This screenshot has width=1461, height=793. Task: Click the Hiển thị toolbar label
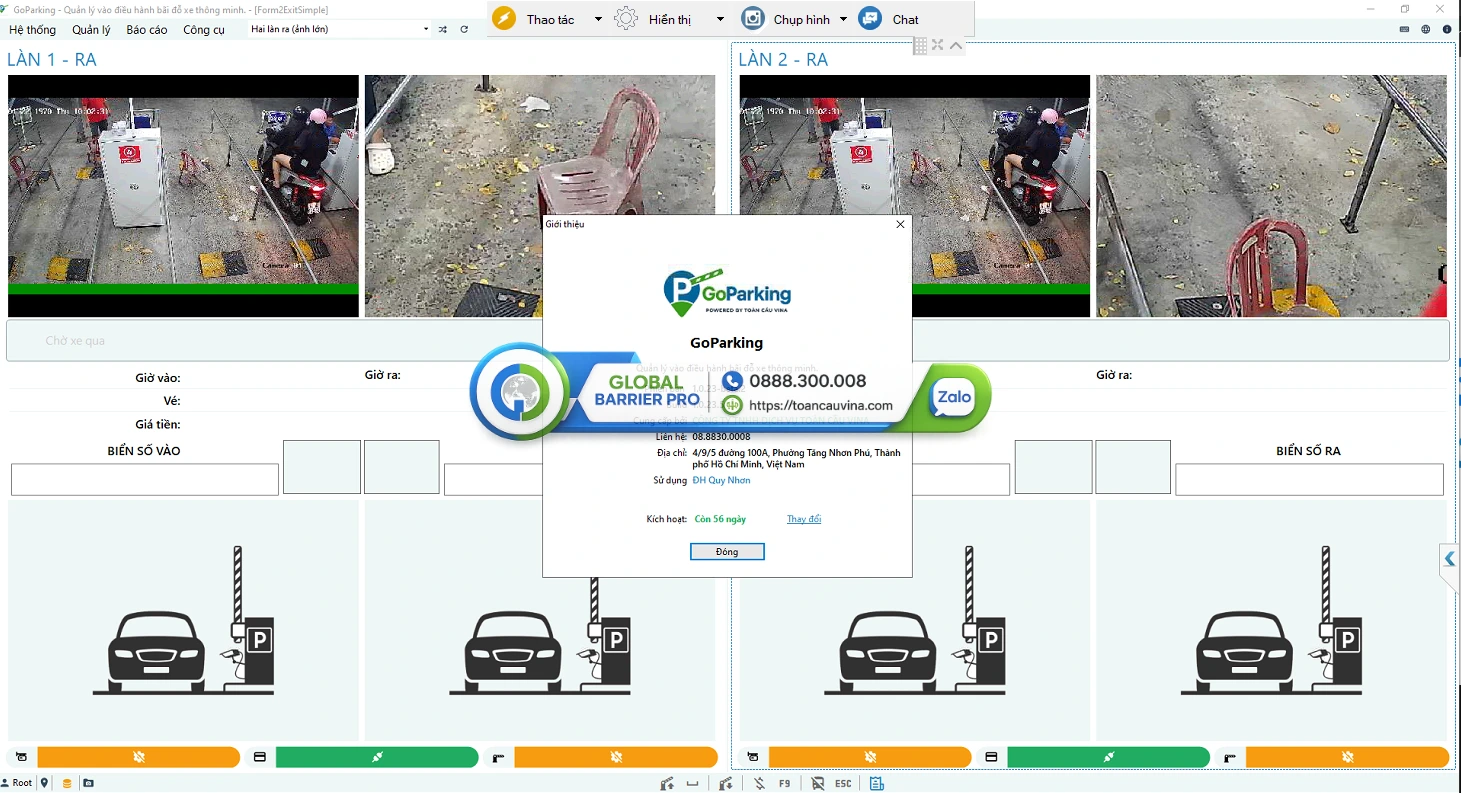pyautogui.click(x=670, y=20)
